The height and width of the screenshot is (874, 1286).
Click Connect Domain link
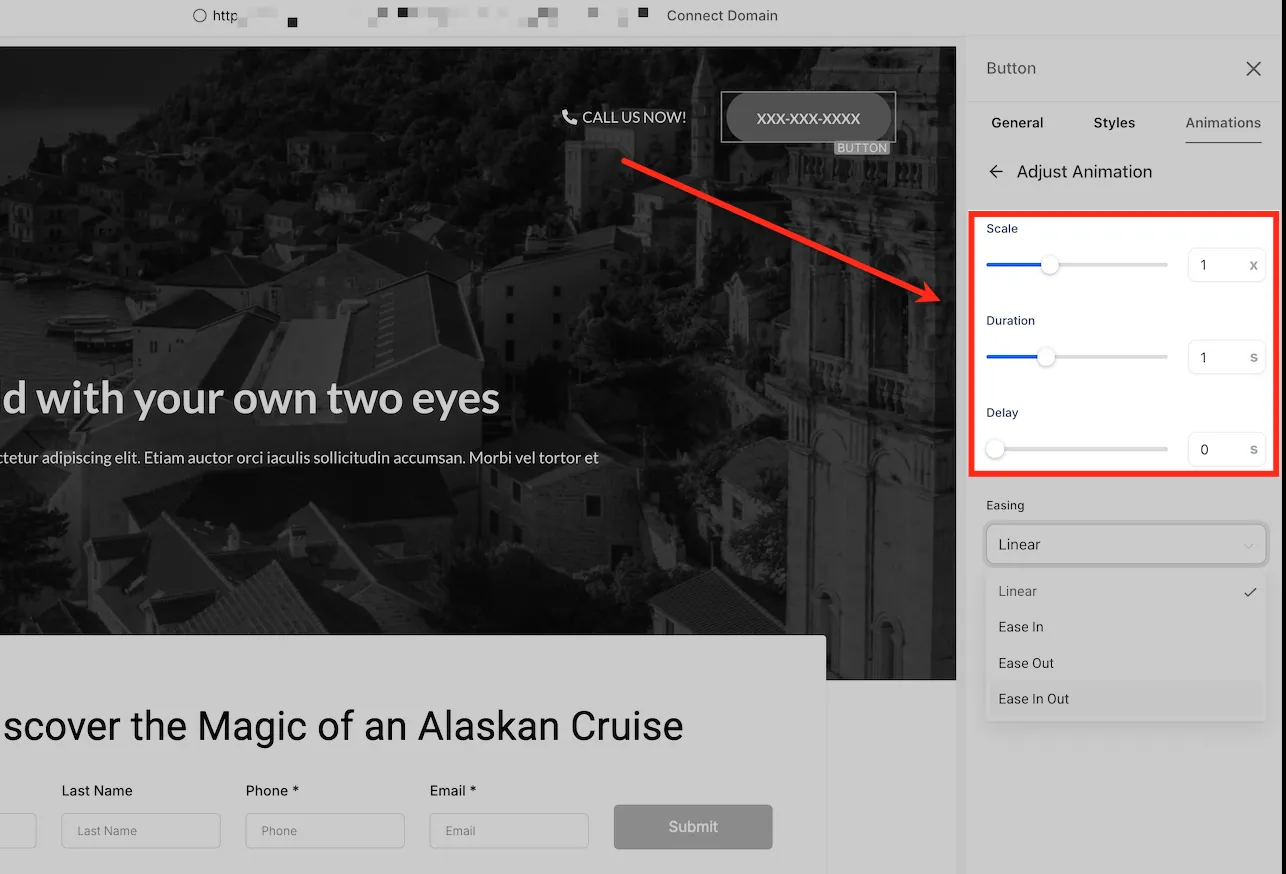[722, 16]
